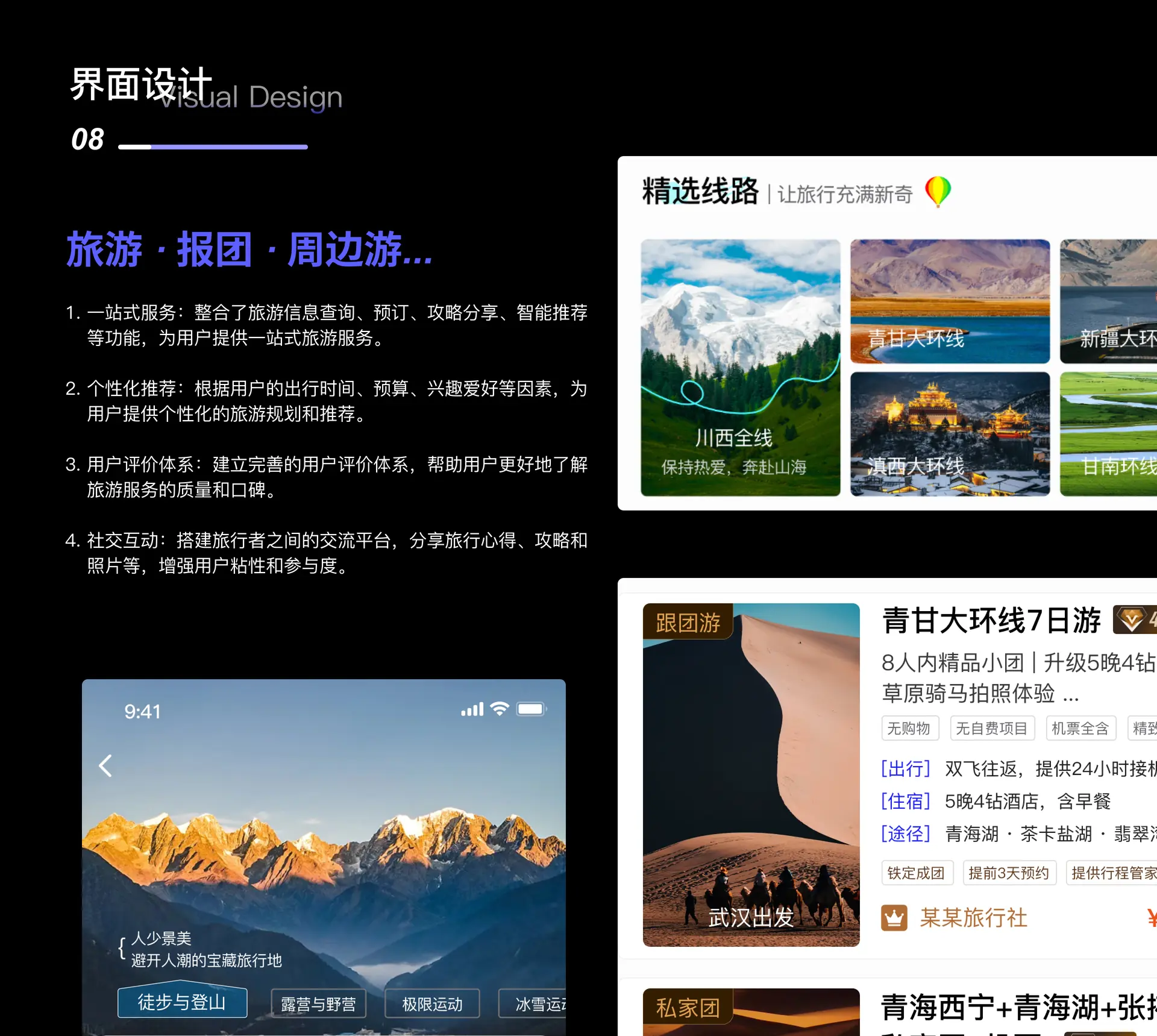The width and height of the screenshot is (1157, 1036).
Task: Click the 机票全含 tag
Action: (1080, 728)
